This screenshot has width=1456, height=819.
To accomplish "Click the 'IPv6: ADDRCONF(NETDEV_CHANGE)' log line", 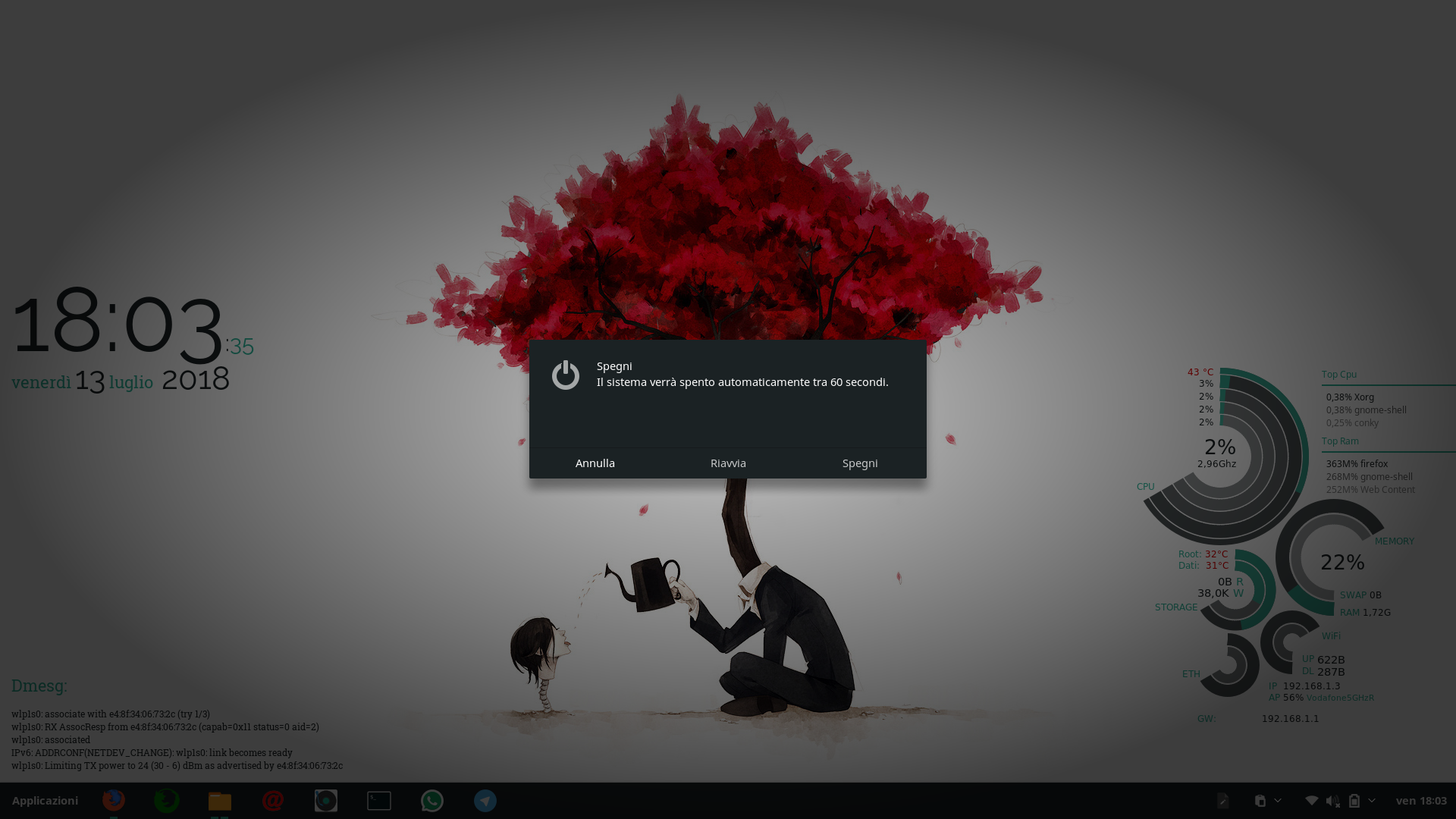I will tap(152, 752).
